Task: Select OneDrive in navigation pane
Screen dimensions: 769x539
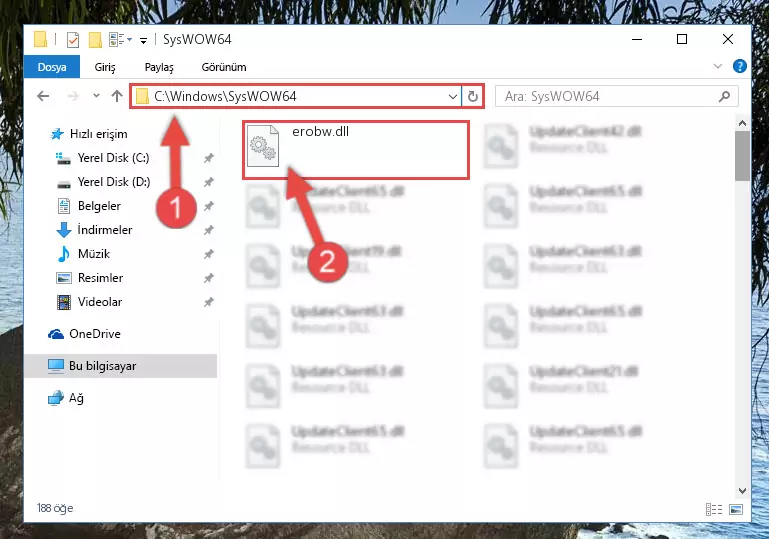Action: 95,334
